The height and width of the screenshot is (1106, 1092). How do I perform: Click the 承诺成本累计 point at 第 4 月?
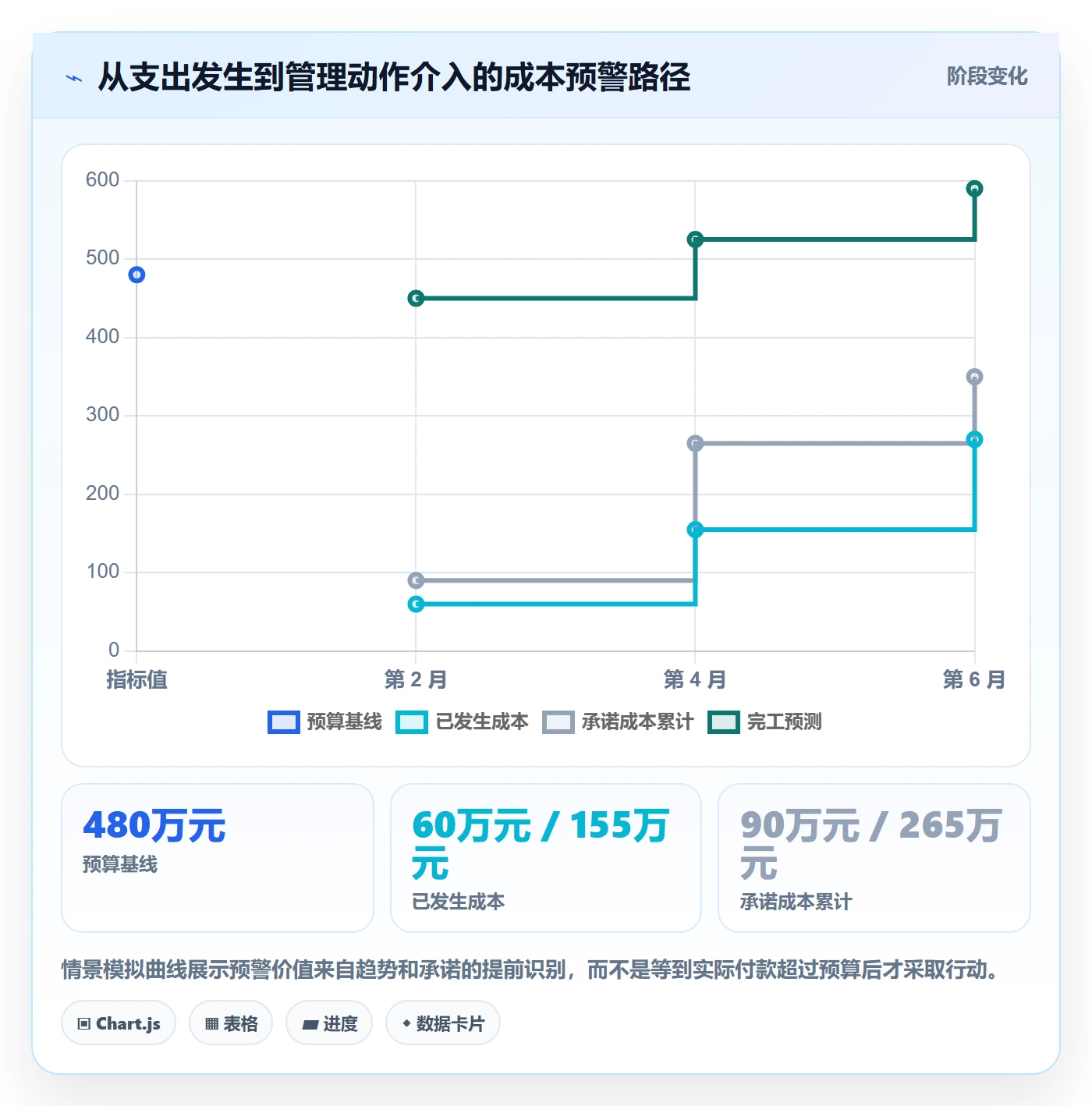pyautogui.click(x=695, y=443)
